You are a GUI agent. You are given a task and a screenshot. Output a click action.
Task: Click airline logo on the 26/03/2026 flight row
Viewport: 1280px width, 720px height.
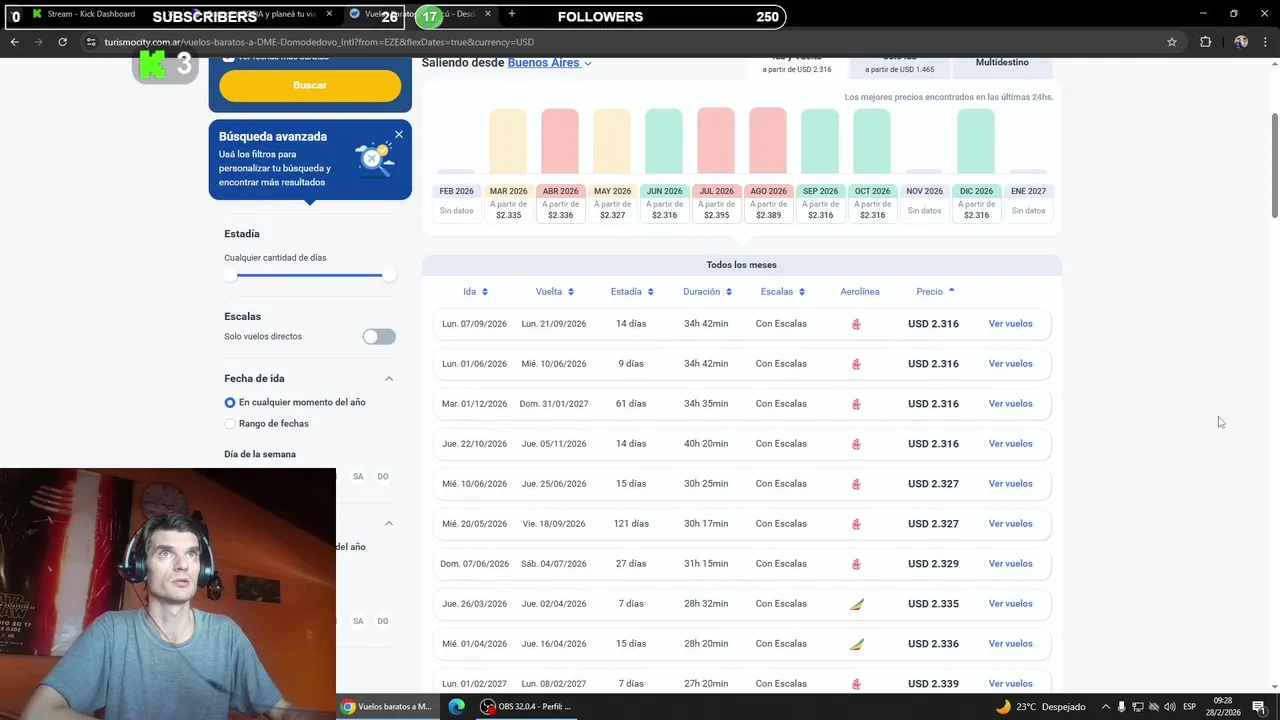click(x=856, y=604)
